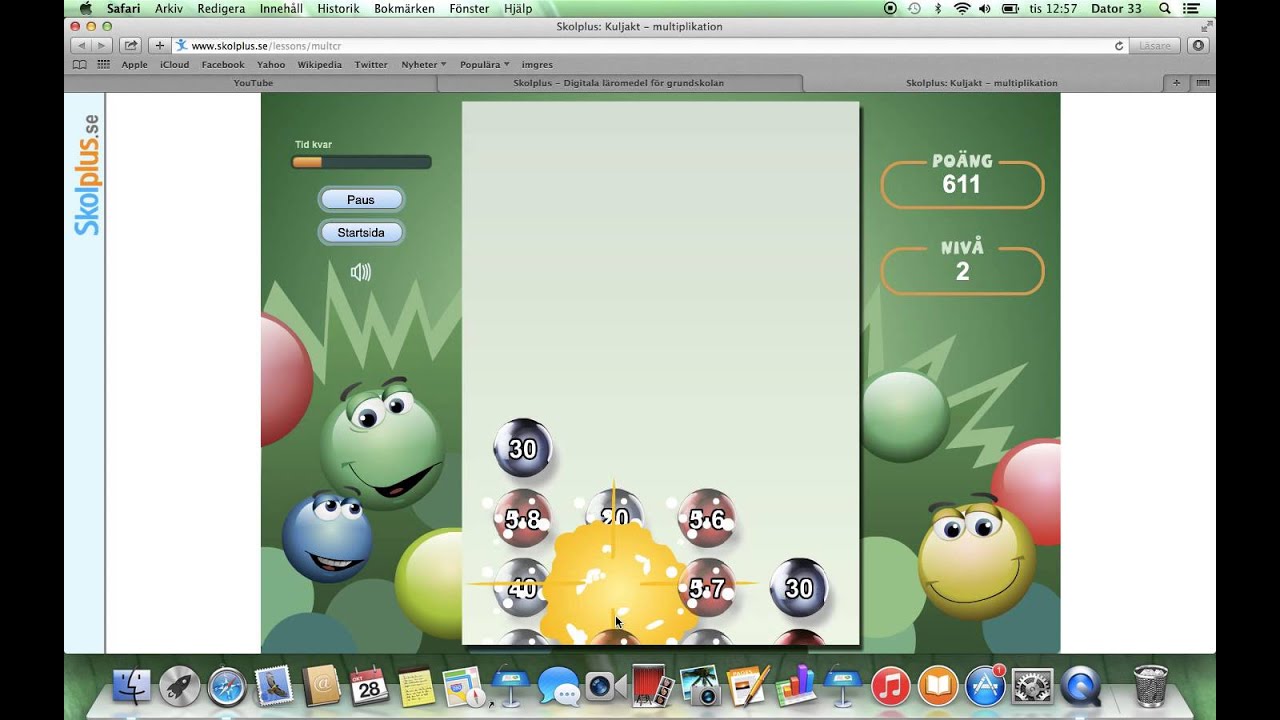Reload the page with the refresh icon
The width and height of the screenshot is (1280, 720).
[1119, 46]
